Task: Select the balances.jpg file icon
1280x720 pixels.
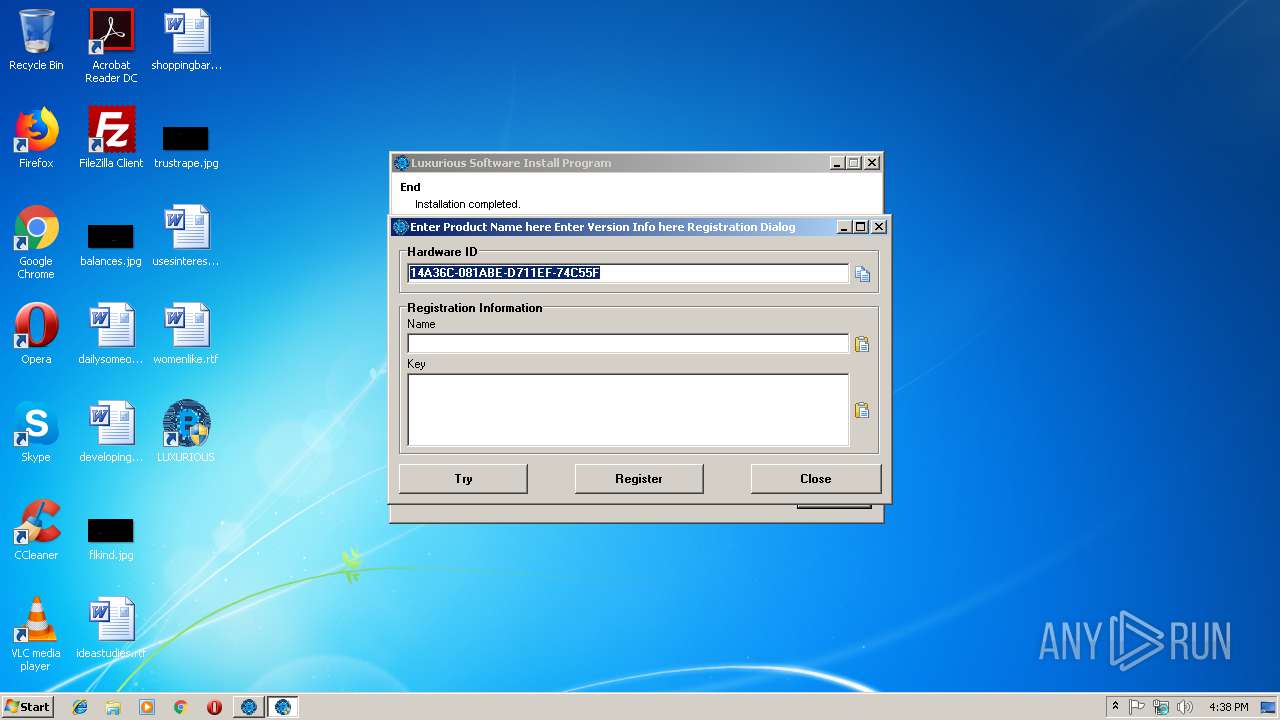Action: (x=111, y=244)
